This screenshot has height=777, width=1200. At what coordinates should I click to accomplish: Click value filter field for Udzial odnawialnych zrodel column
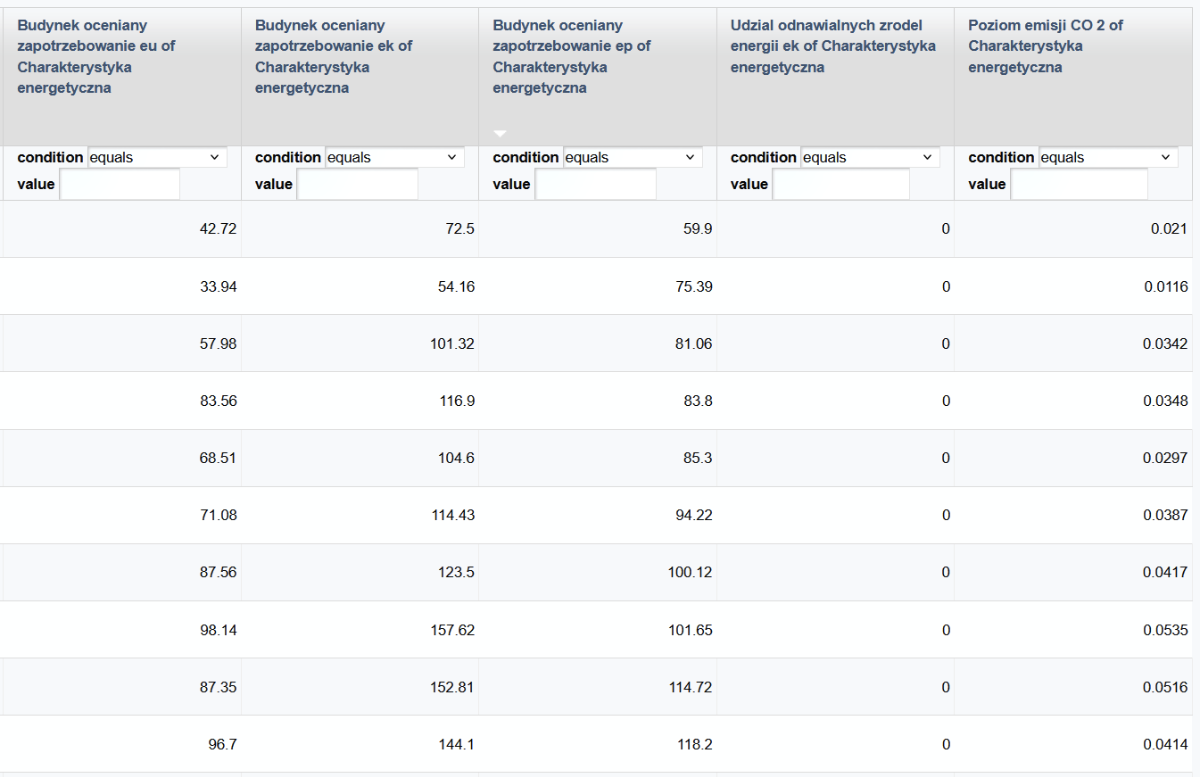click(841, 184)
